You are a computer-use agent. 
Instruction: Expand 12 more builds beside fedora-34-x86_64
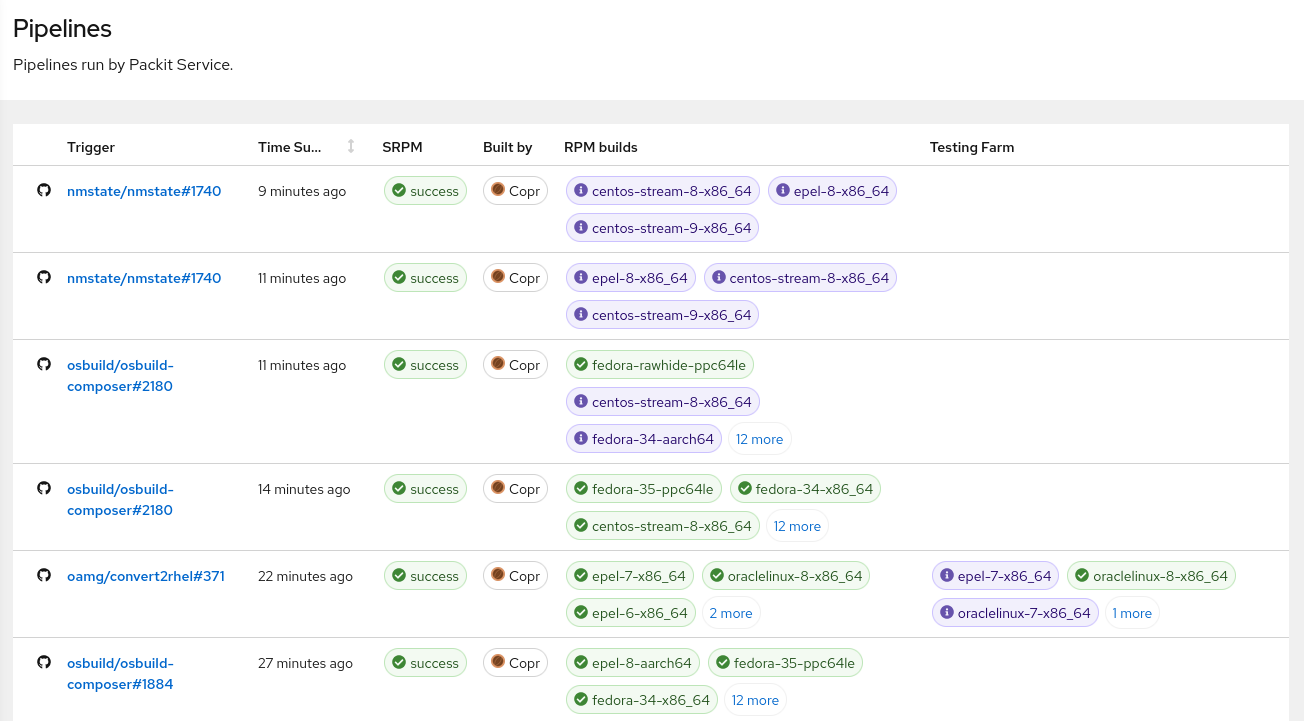[x=755, y=700]
